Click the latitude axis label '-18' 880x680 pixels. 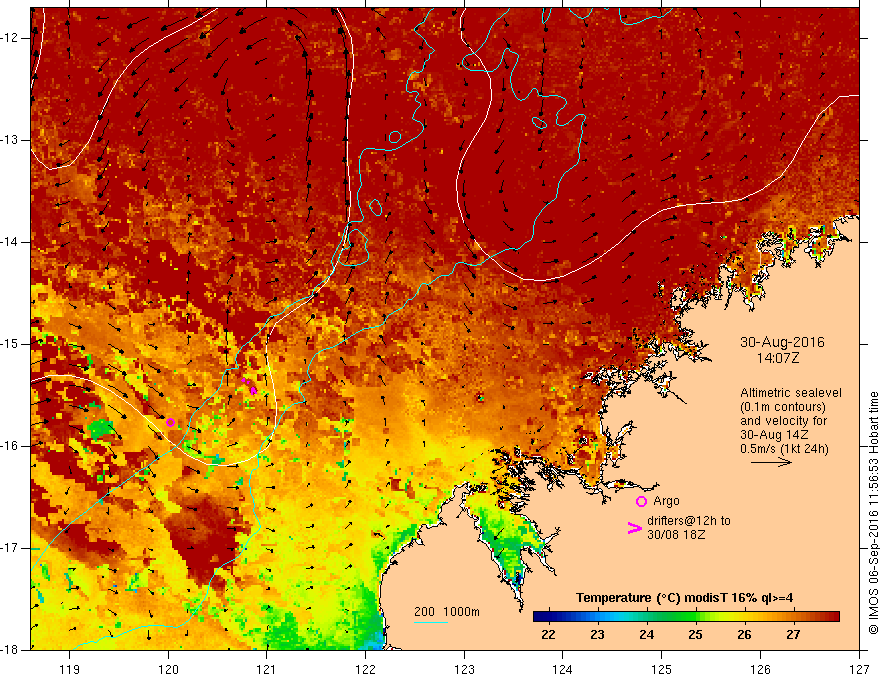[x=10, y=650]
